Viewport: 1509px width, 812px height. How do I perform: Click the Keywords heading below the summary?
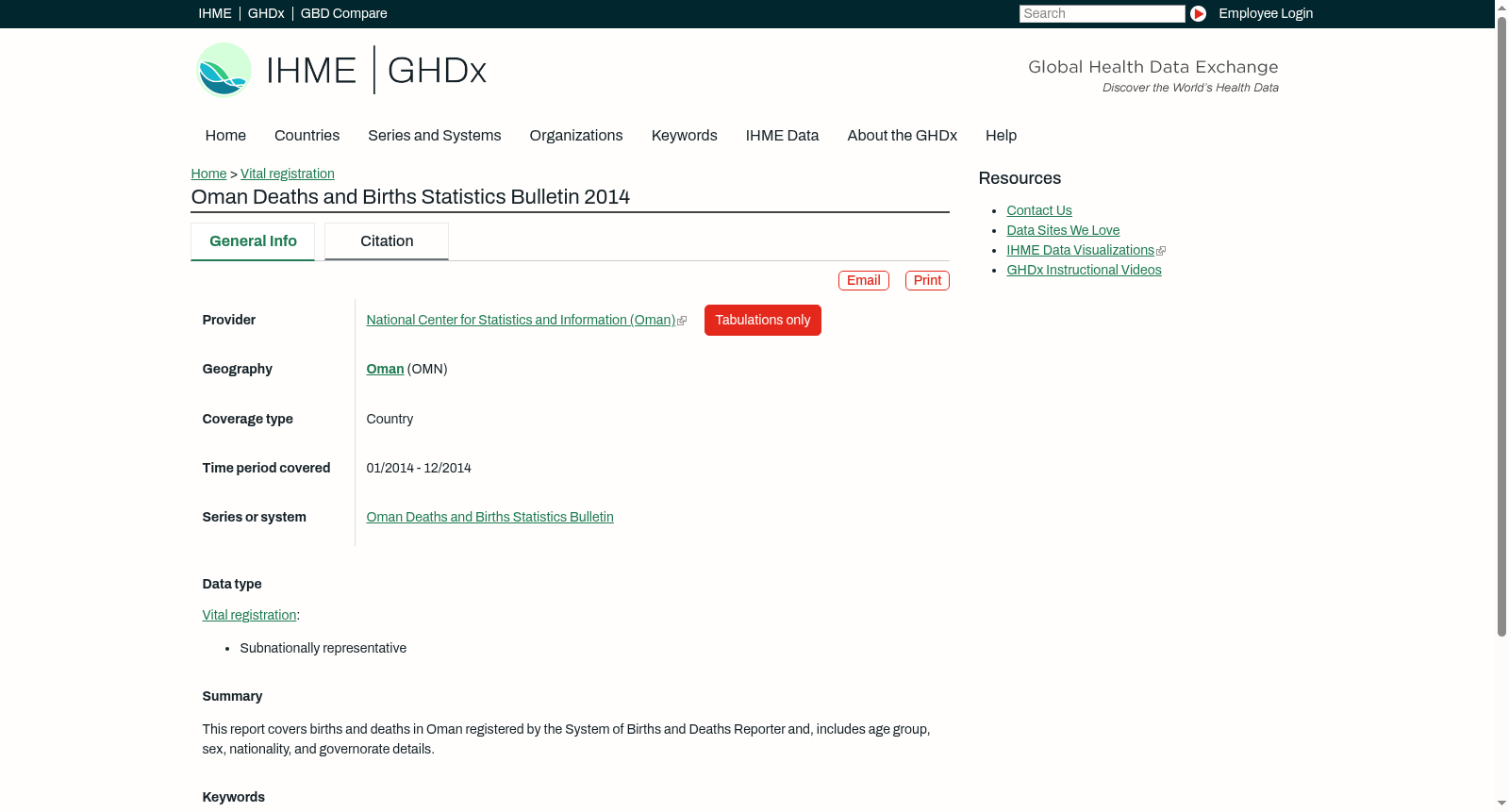[x=234, y=798]
